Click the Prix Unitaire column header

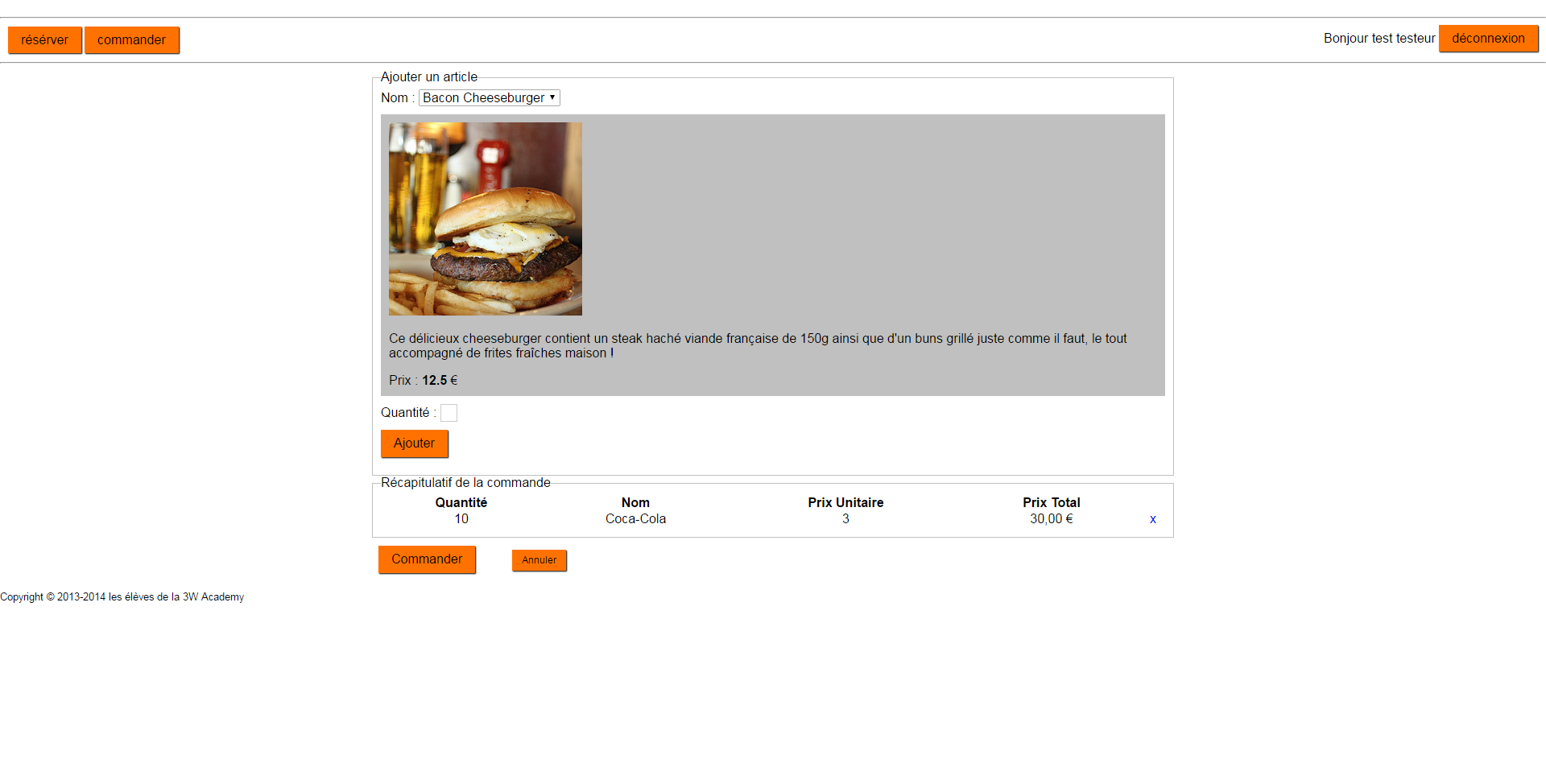tap(845, 502)
